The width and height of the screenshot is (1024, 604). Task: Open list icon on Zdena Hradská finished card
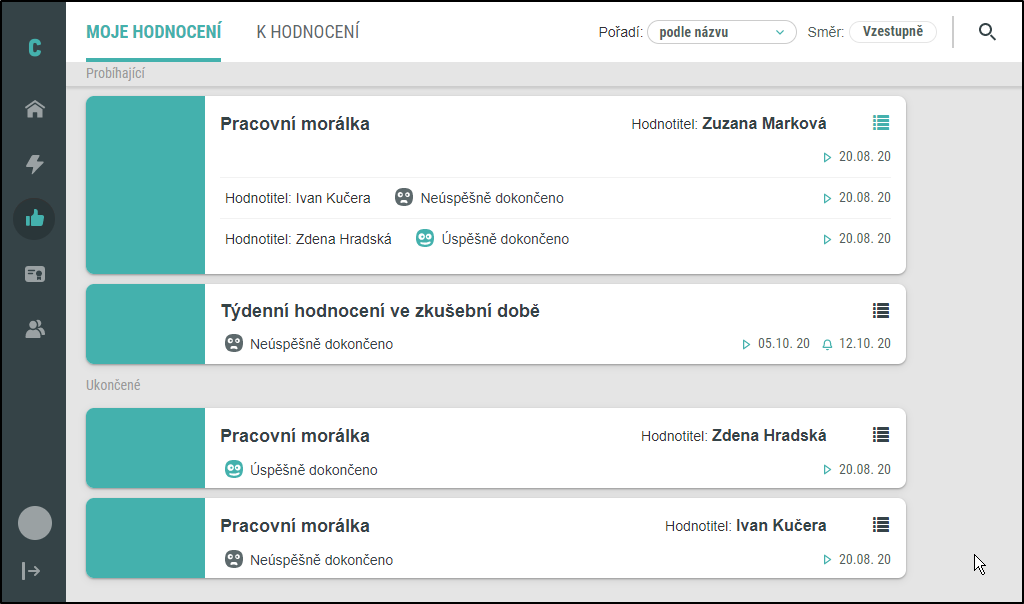pyautogui.click(x=881, y=435)
